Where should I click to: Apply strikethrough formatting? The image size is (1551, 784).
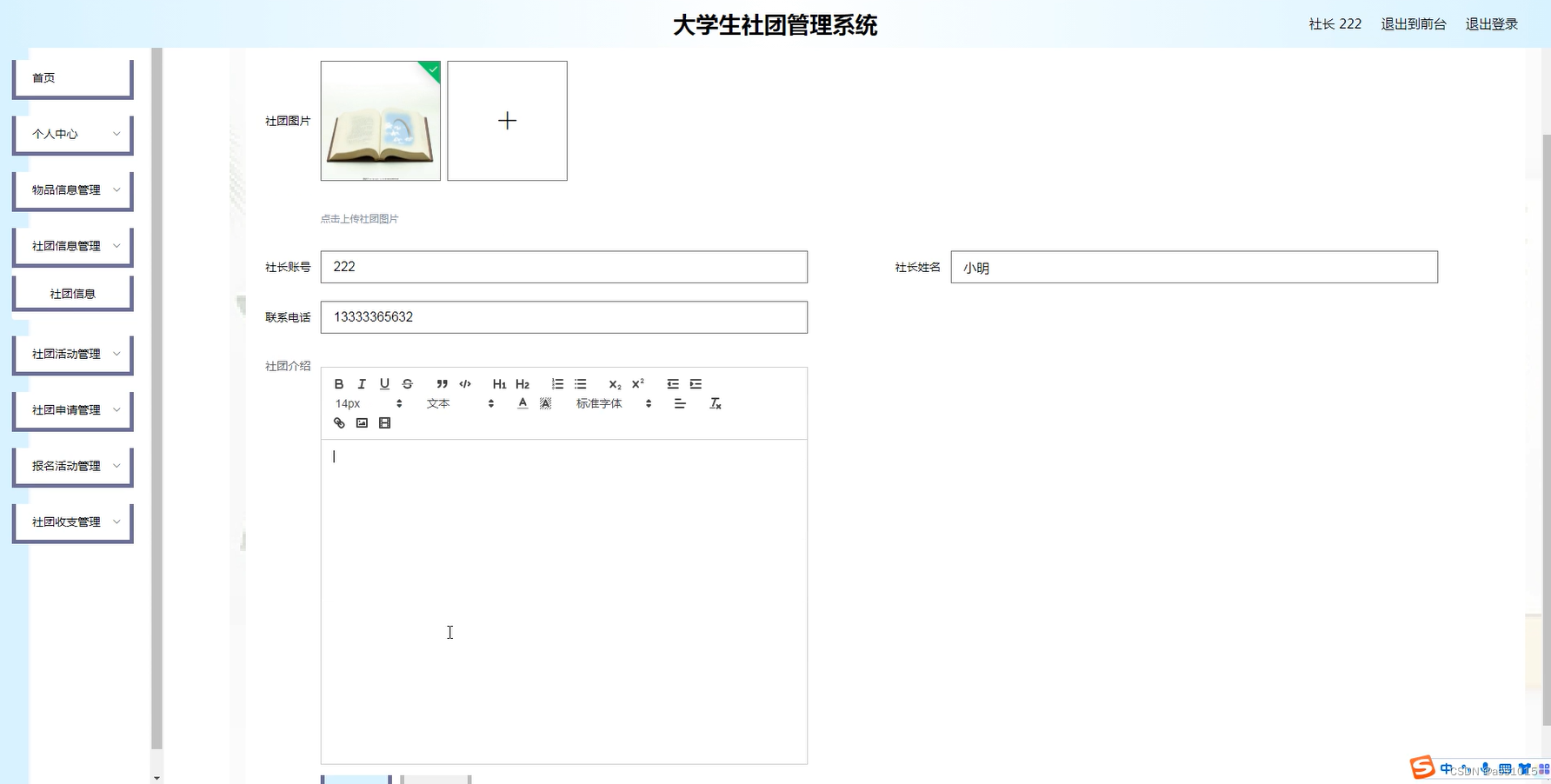coord(407,383)
